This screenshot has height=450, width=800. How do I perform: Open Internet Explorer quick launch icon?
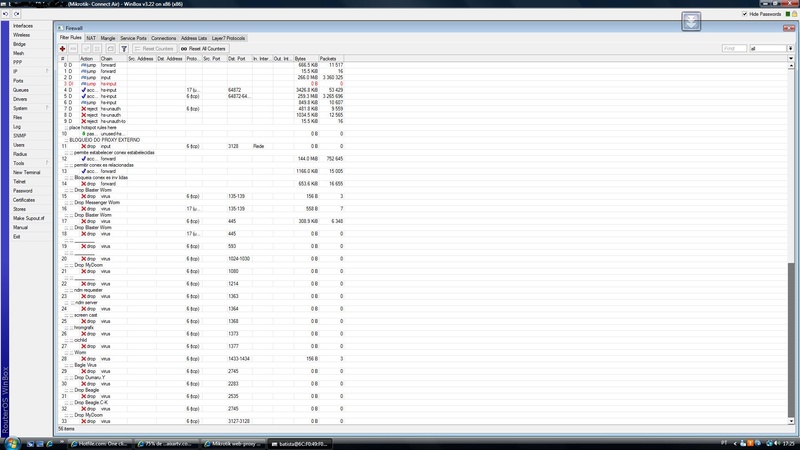[49, 444]
